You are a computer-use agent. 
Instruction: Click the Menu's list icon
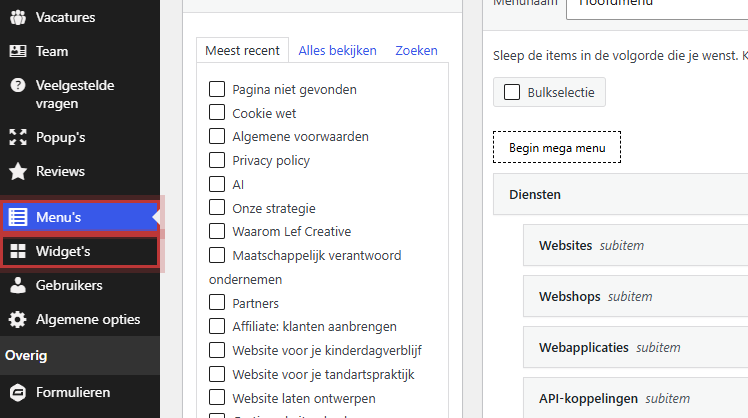coord(18,217)
